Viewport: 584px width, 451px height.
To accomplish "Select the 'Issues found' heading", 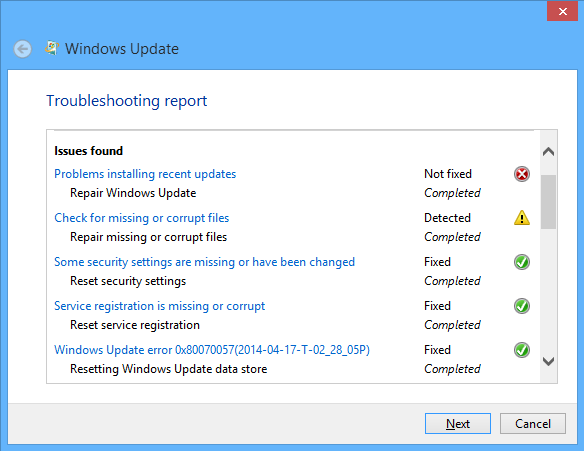I will [89, 151].
